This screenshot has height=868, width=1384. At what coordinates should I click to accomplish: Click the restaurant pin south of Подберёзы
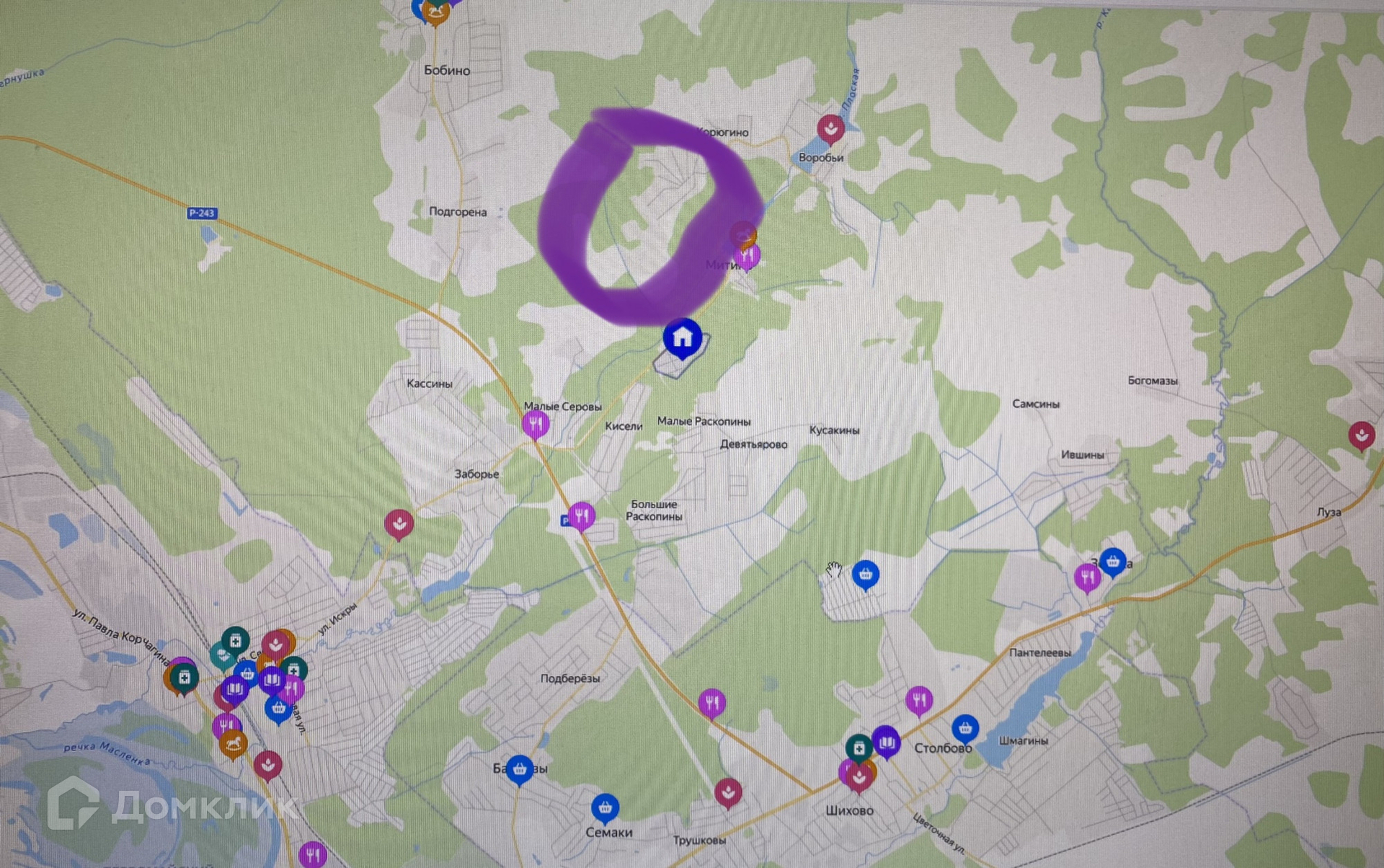711,704
